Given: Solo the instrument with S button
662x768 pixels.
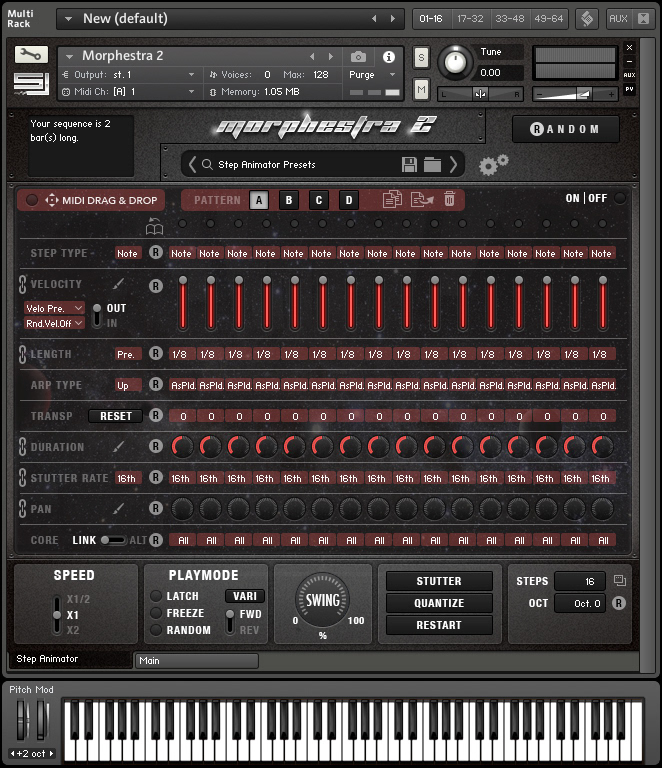Looking at the screenshot, I should click(421, 58).
